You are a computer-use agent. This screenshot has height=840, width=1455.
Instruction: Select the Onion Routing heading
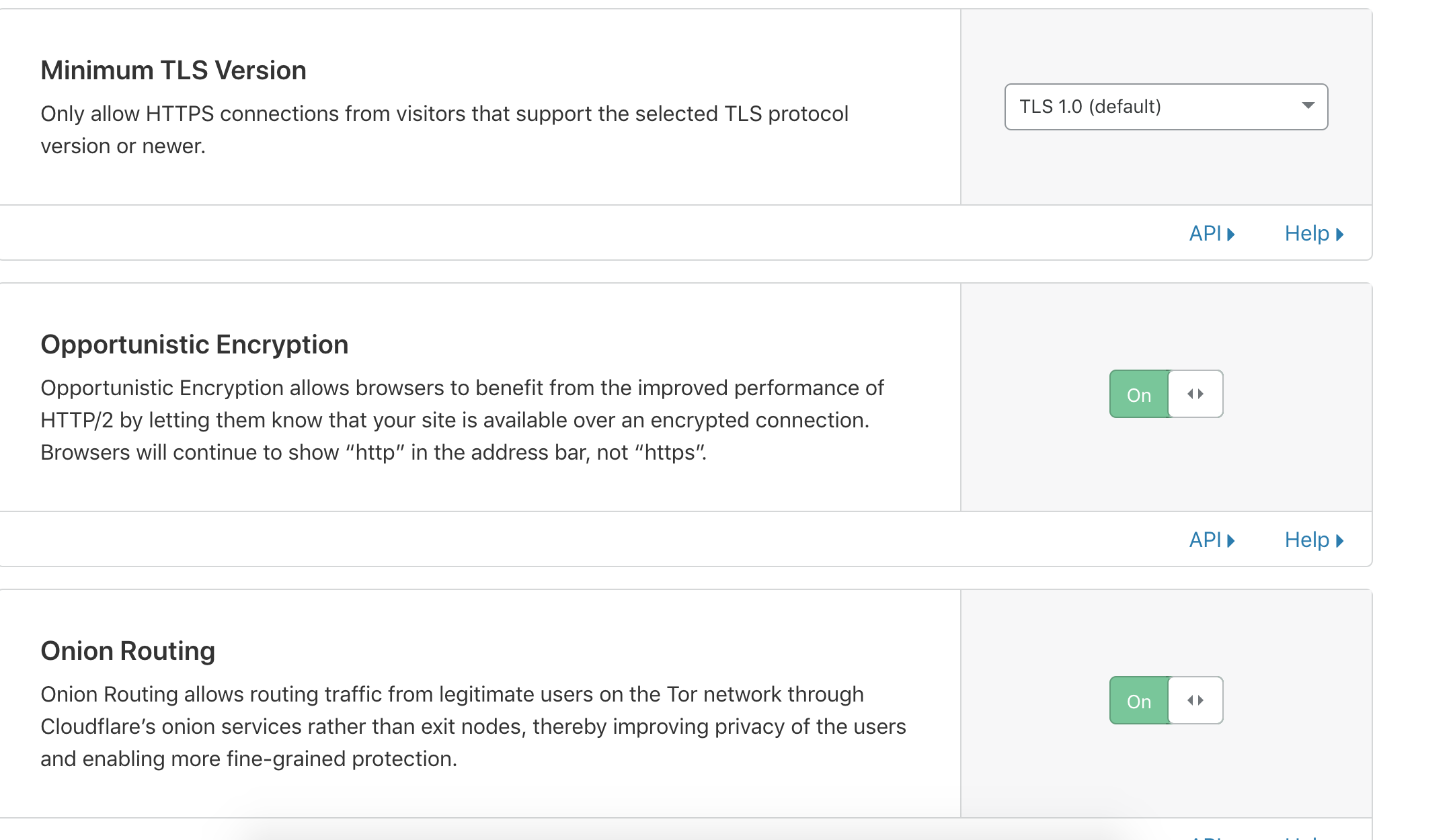128,651
